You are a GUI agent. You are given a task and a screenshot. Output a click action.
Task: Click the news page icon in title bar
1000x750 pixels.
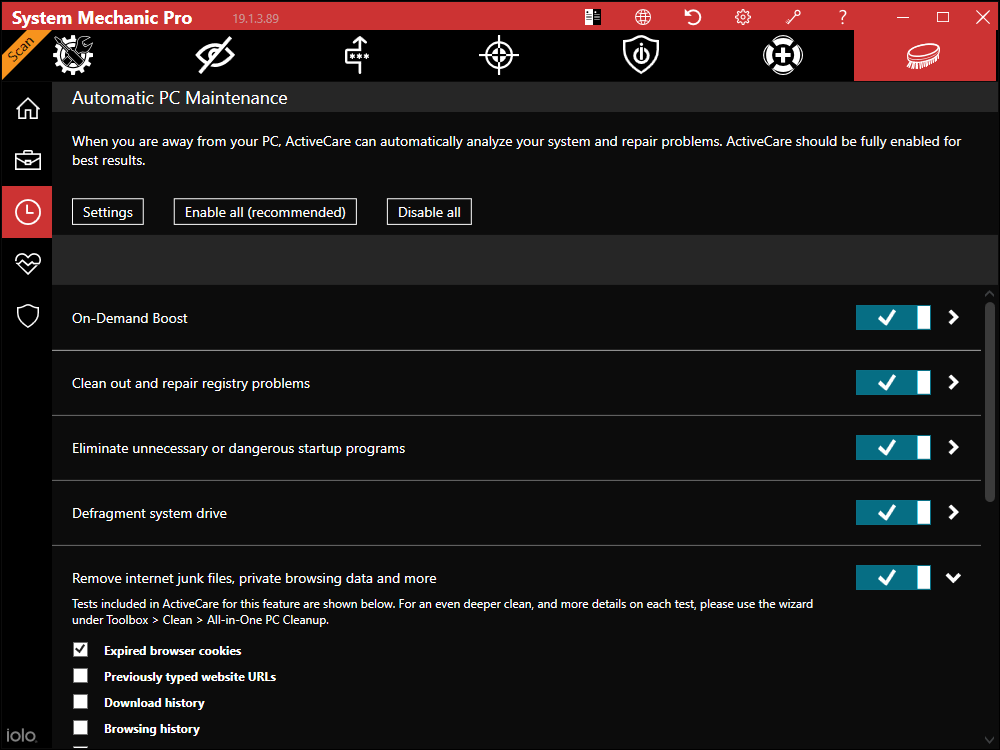pyautogui.click(x=592, y=17)
